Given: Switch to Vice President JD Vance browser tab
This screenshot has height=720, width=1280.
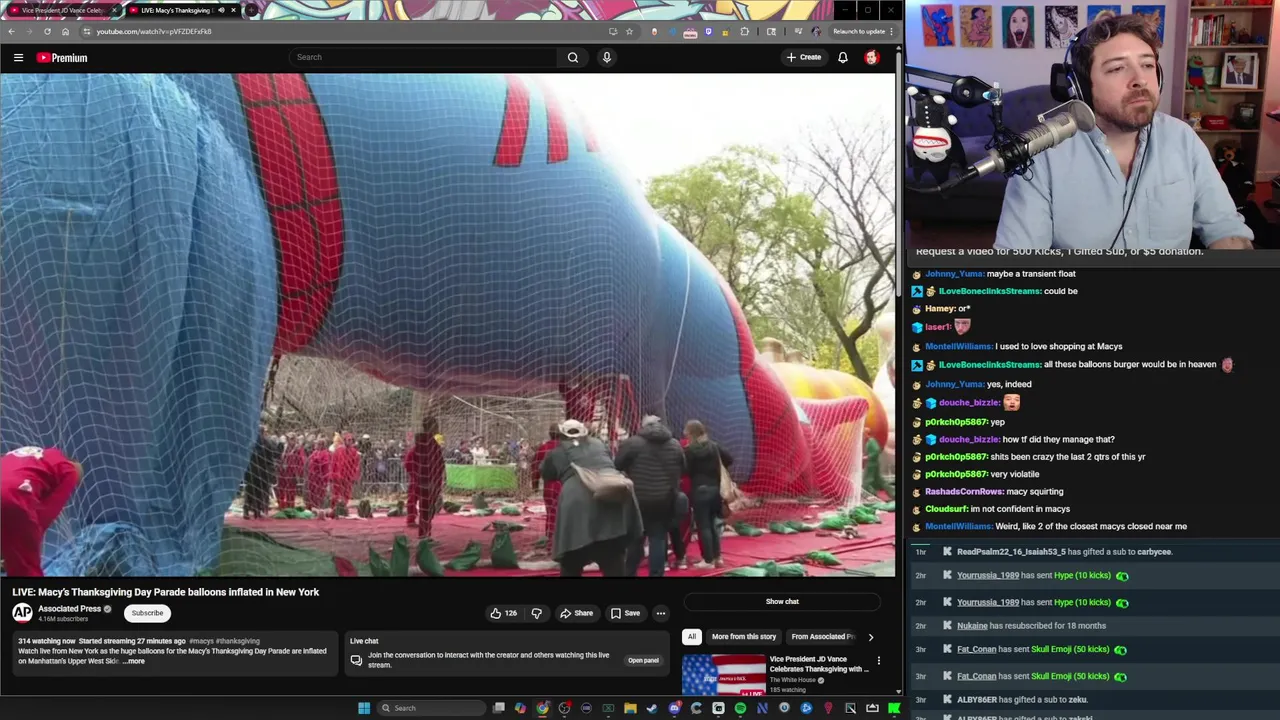Looking at the screenshot, I should [62, 10].
